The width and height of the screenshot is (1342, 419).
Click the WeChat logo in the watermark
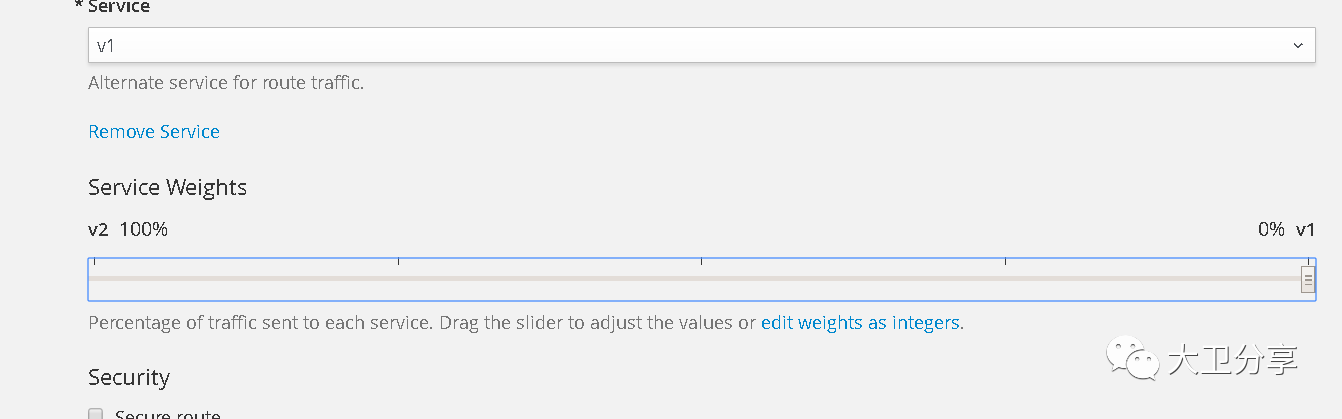1131,356
